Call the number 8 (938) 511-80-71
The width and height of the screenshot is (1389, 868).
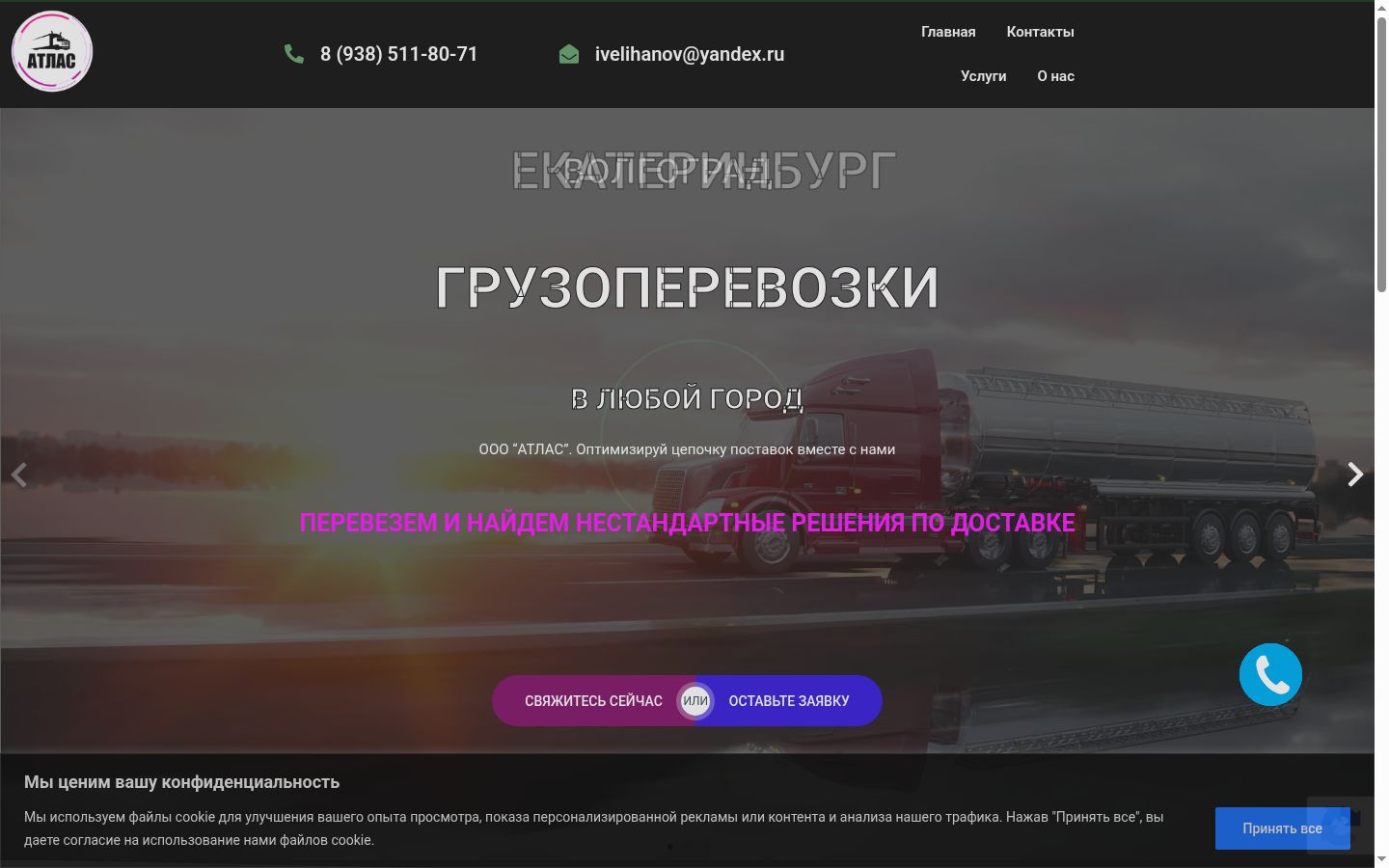[x=399, y=54]
